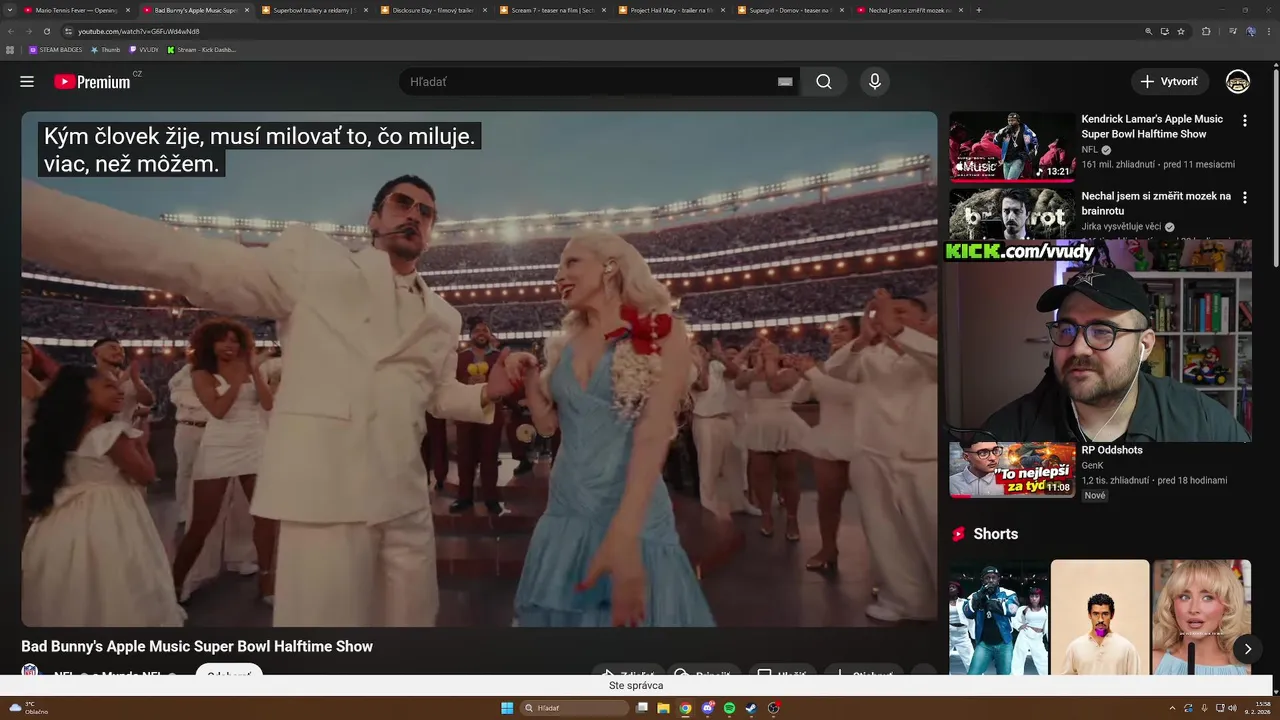Open options for Kendrick Lamar's halftime video
The image size is (1280, 720).
(x=1245, y=121)
